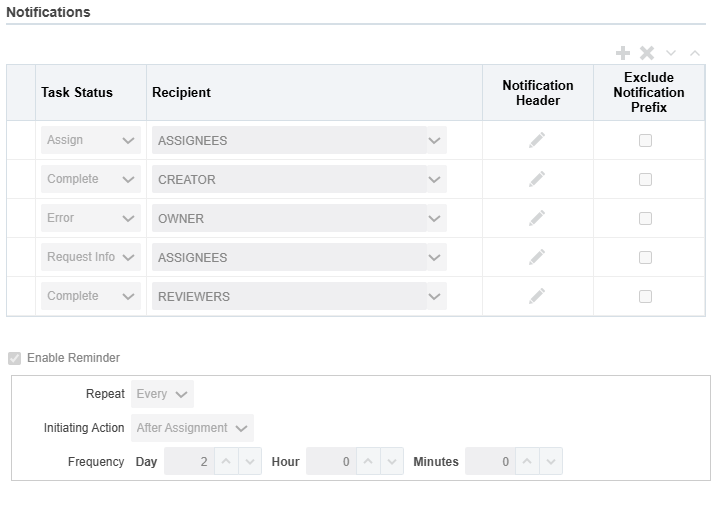Expand recipient dropdown arrow for OWNER
The image size is (721, 507).
pos(435,218)
